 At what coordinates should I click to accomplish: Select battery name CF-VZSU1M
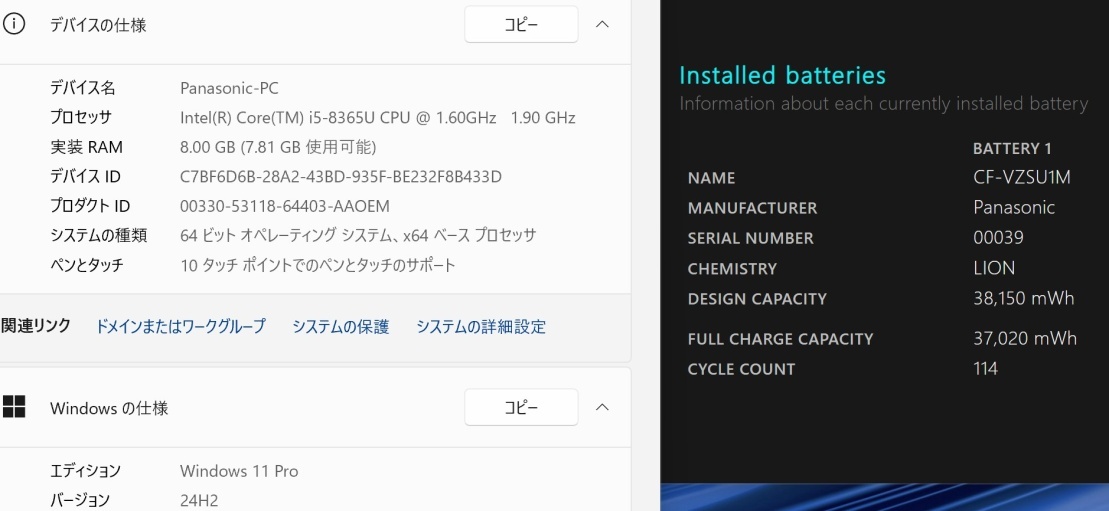pyautogui.click(x=1022, y=178)
